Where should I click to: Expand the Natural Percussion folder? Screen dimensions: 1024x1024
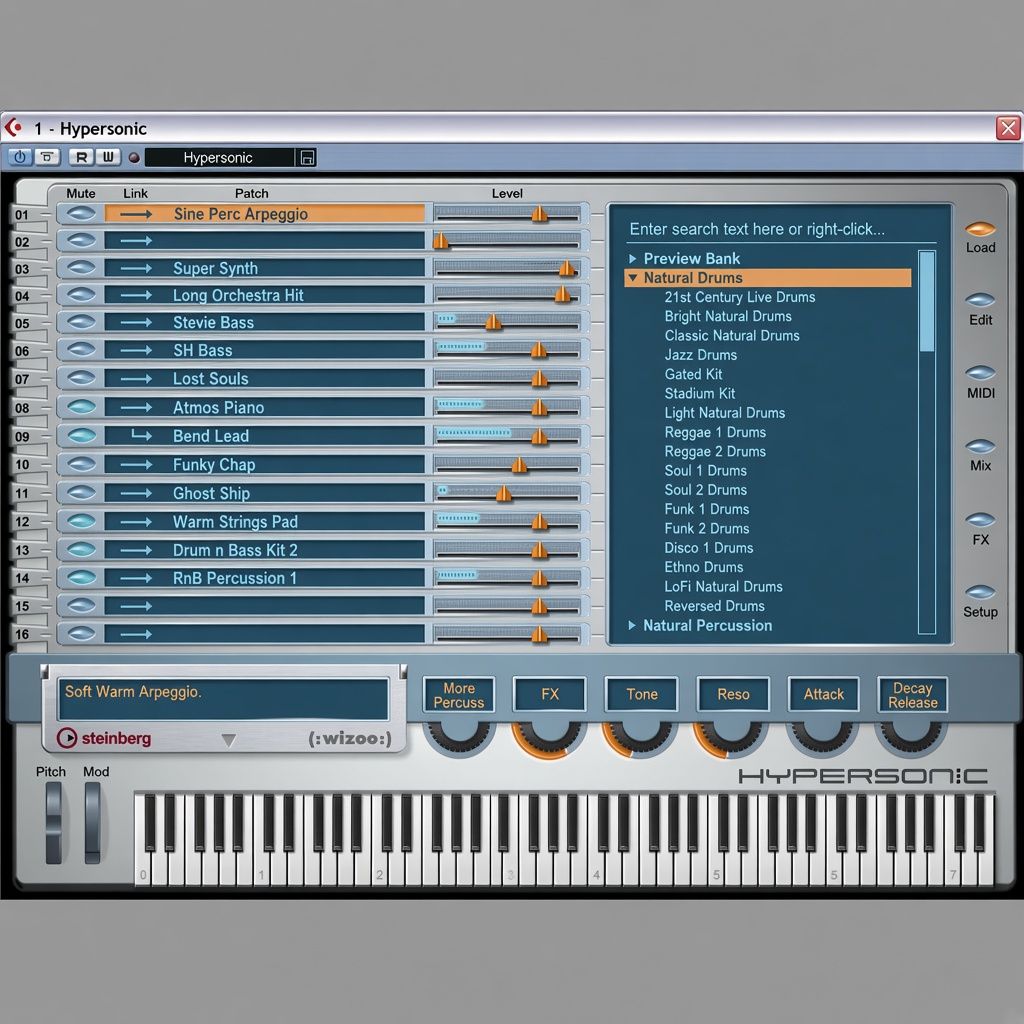pyautogui.click(x=632, y=626)
